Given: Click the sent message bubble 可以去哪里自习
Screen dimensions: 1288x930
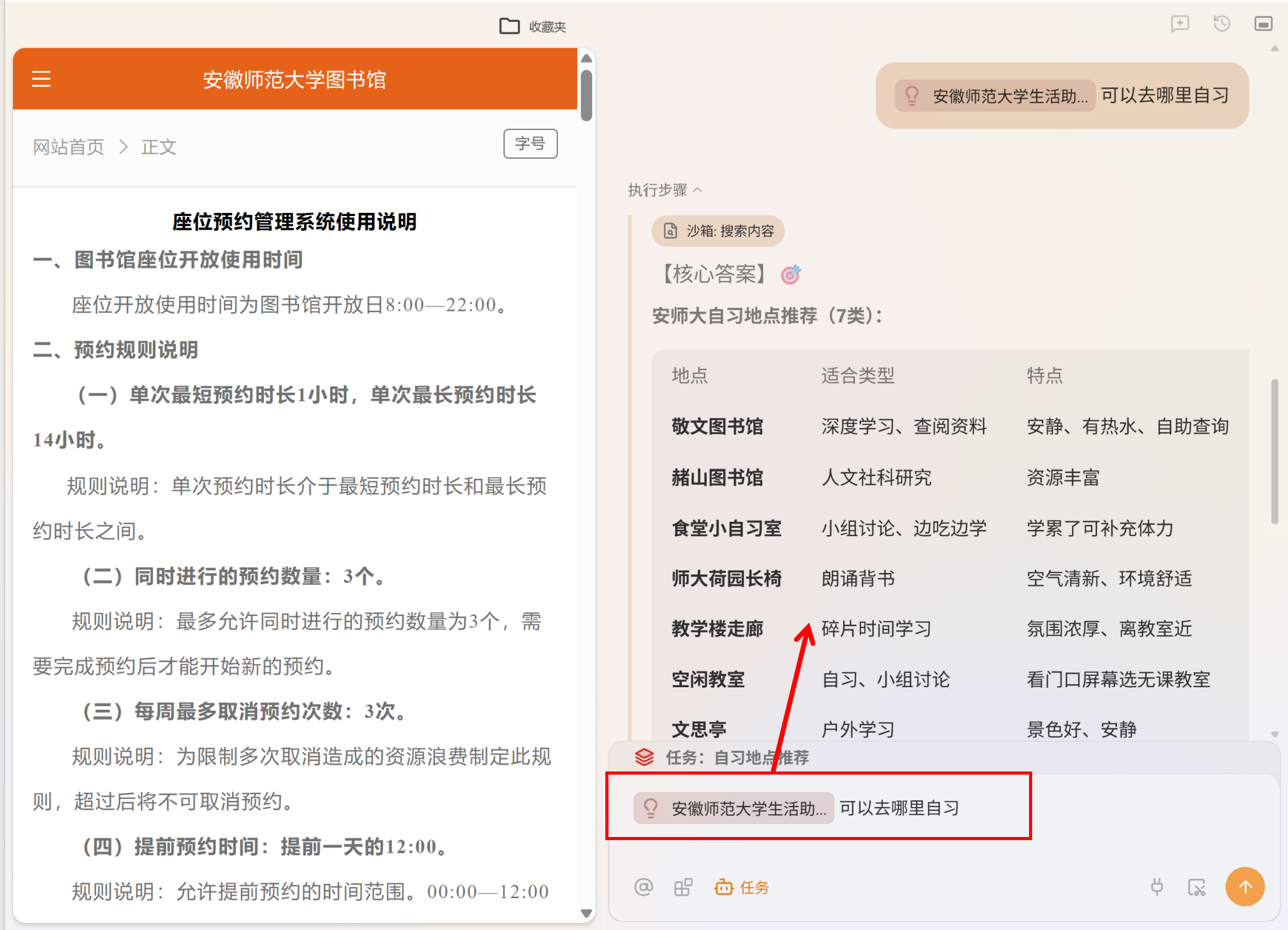Looking at the screenshot, I should [1062, 95].
